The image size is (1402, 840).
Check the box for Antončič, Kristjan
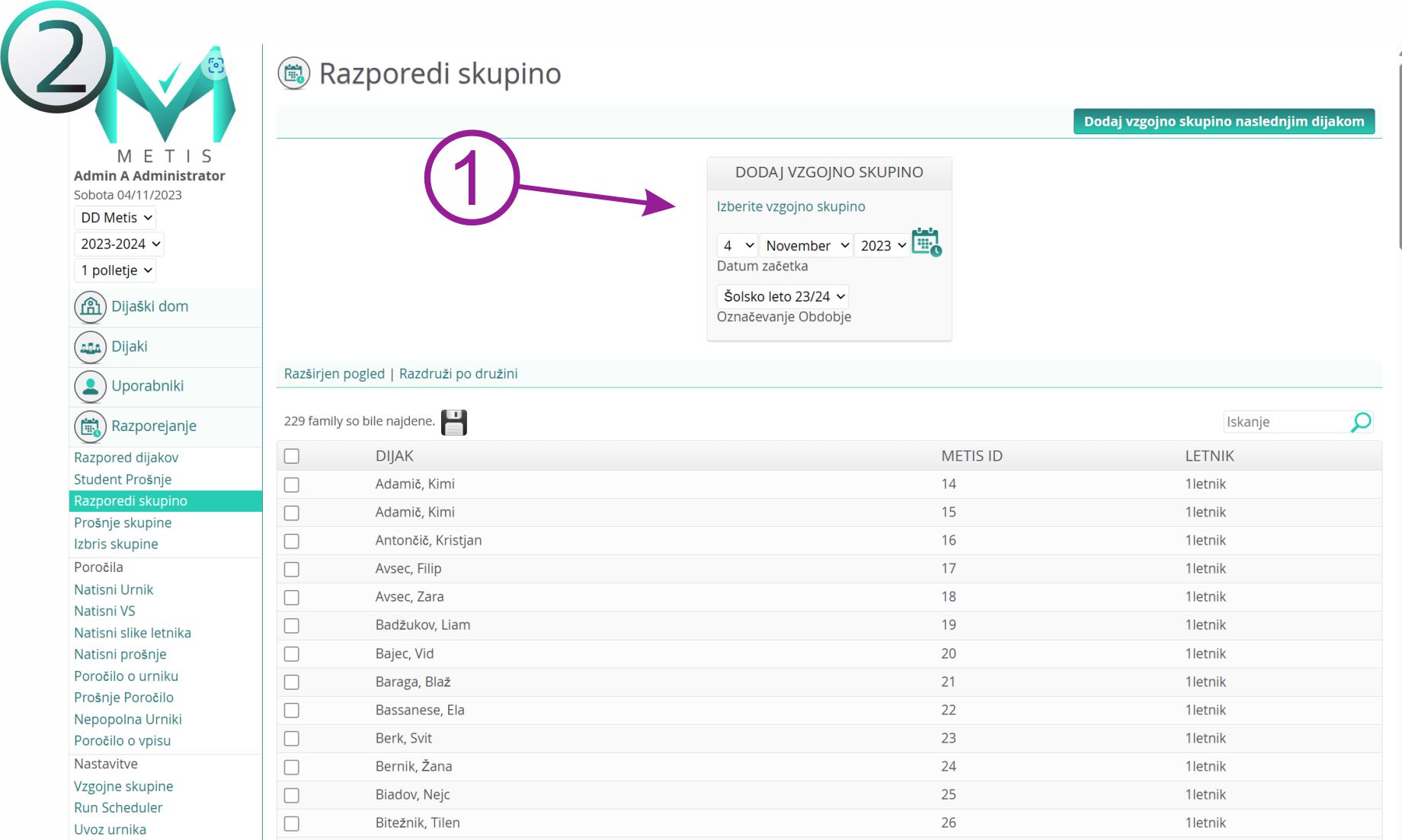[292, 541]
